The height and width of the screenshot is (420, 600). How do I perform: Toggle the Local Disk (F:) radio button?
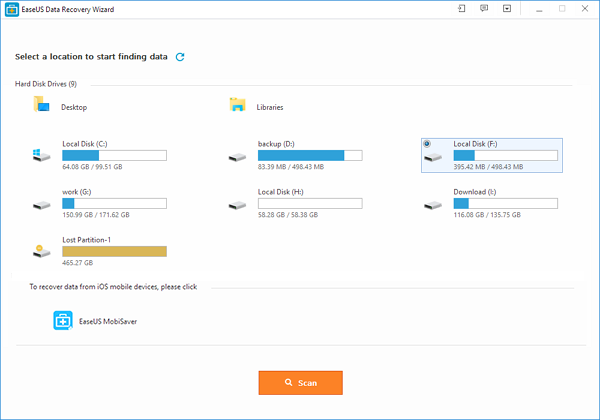[428, 144]
